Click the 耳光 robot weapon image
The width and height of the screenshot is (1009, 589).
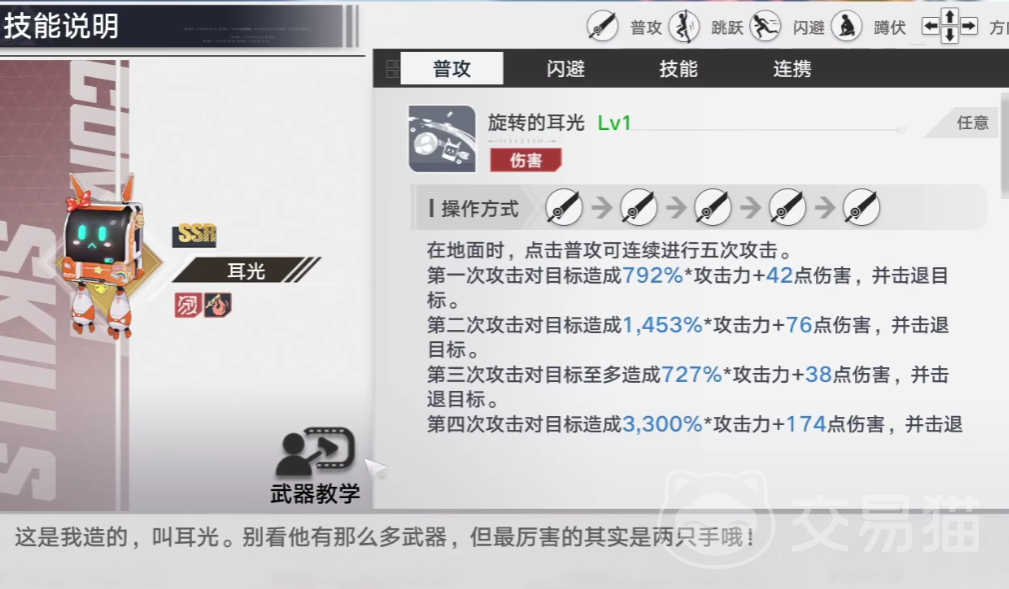click(103, 256)
